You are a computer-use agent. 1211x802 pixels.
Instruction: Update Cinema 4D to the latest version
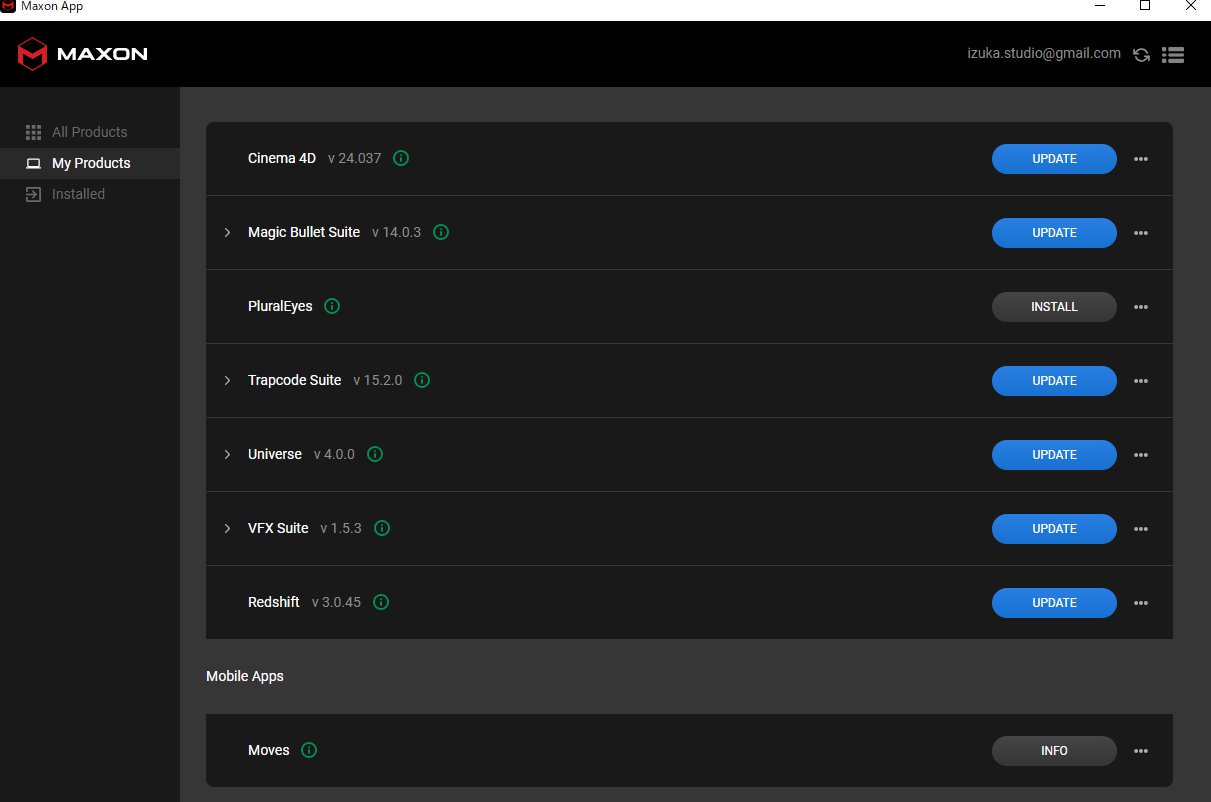(1054, 158)
